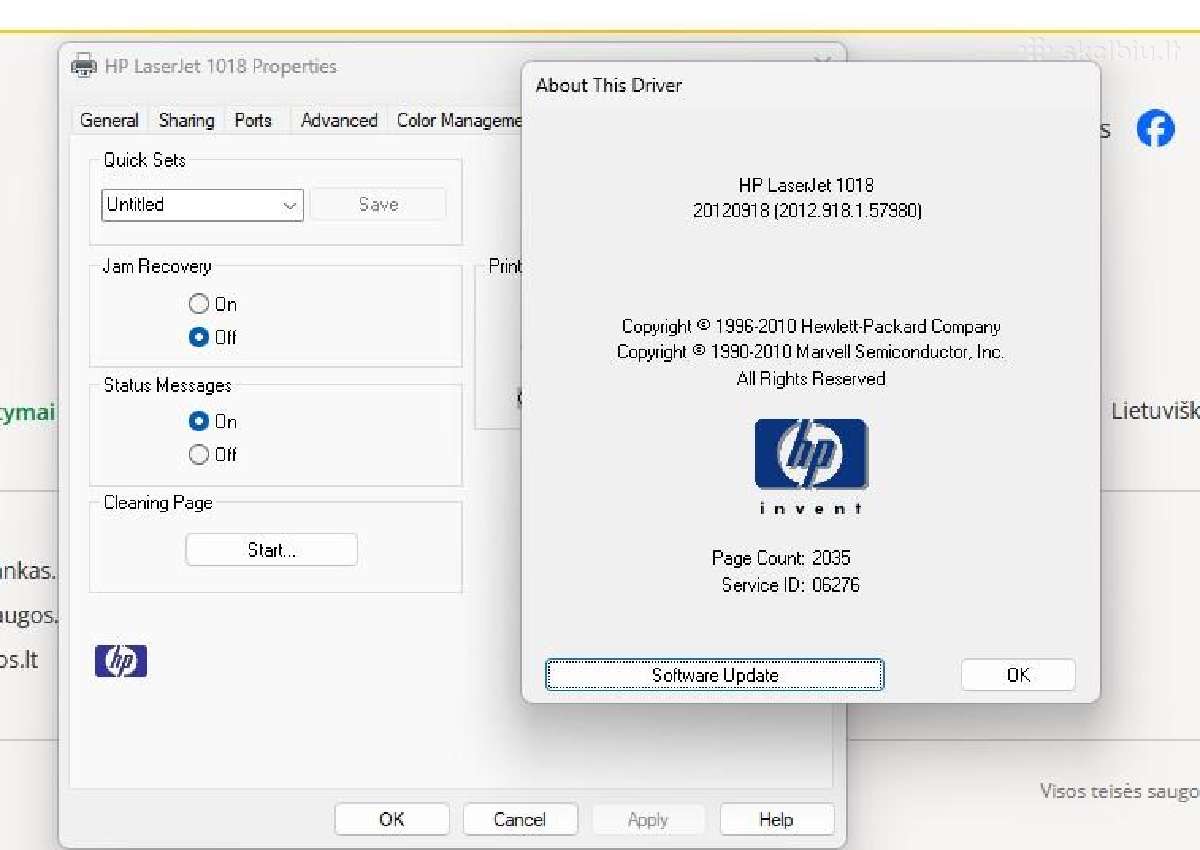The image size is (1200, 850).
Task: Click the HP logo in Properties window
Action: (121, 661)
